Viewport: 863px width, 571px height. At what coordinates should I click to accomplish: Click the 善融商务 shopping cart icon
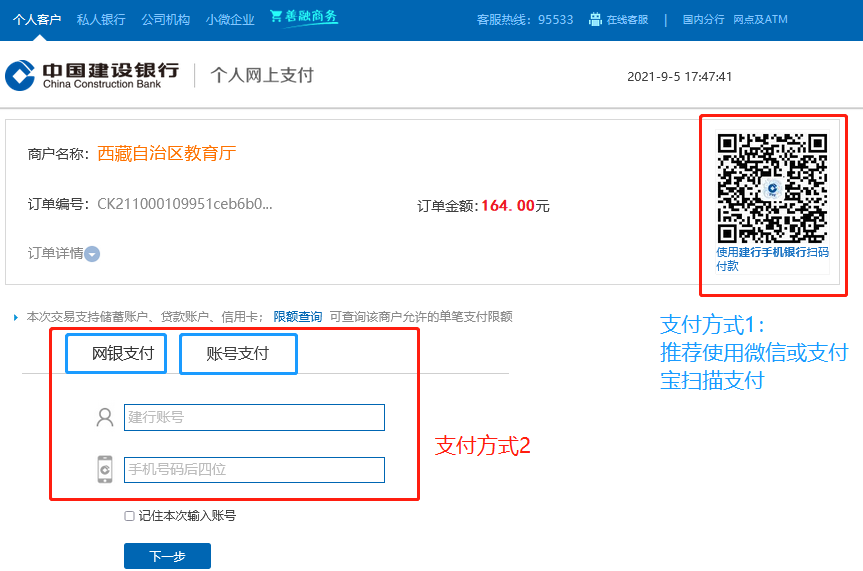277,17
